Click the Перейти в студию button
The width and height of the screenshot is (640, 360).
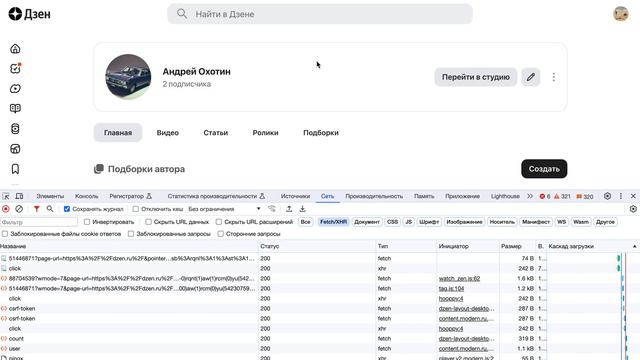tap(476, 77)
